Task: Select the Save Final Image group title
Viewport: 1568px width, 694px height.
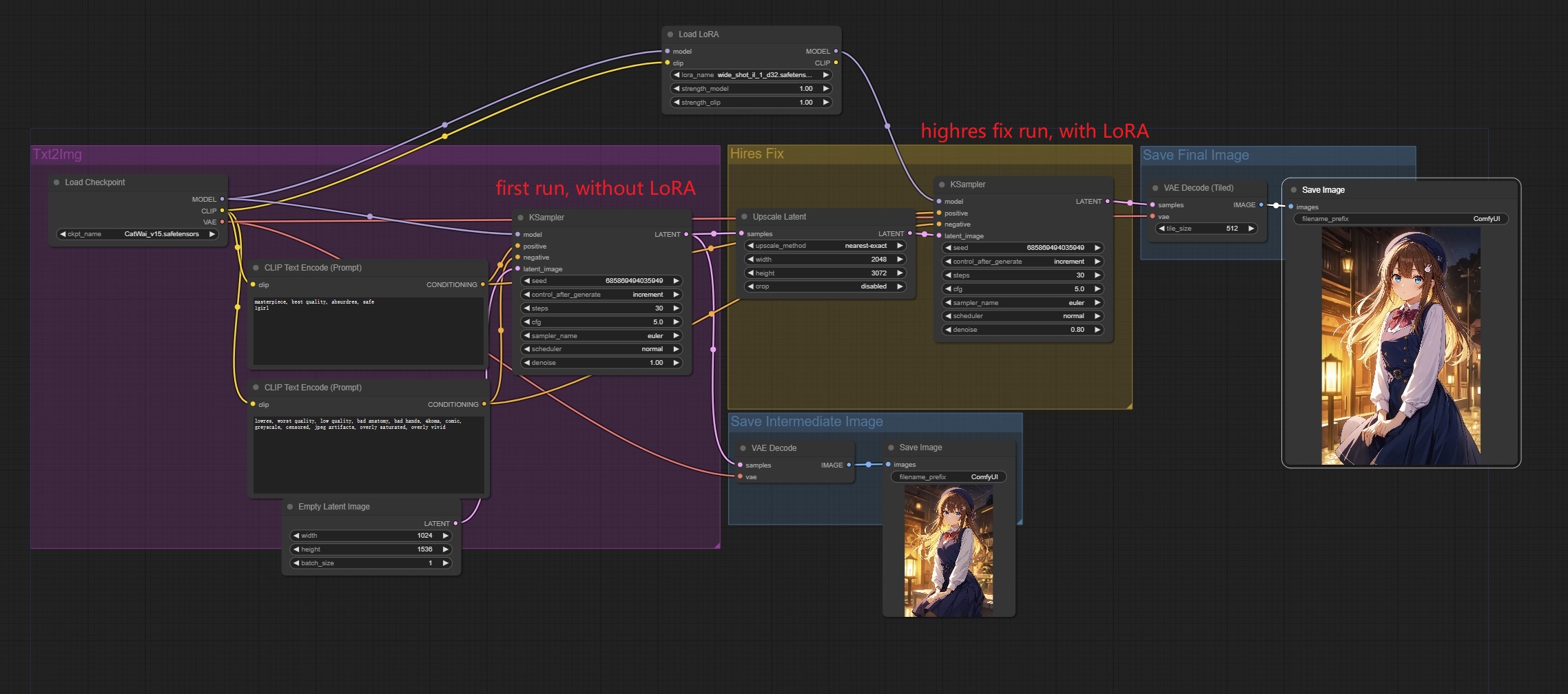Action: (x=1195, y=156)
